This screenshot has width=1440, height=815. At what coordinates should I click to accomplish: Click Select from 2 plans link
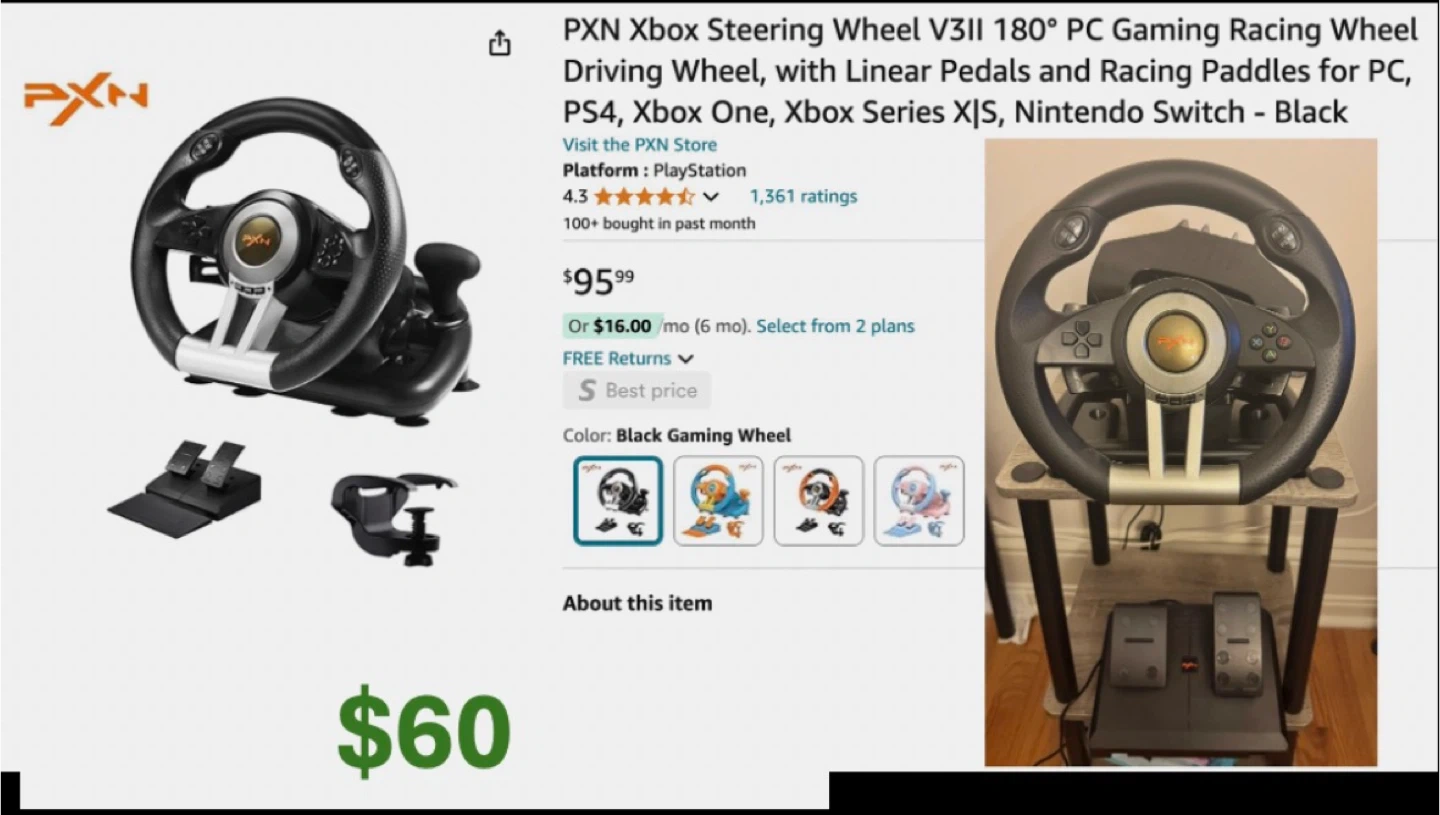(835, 326)
